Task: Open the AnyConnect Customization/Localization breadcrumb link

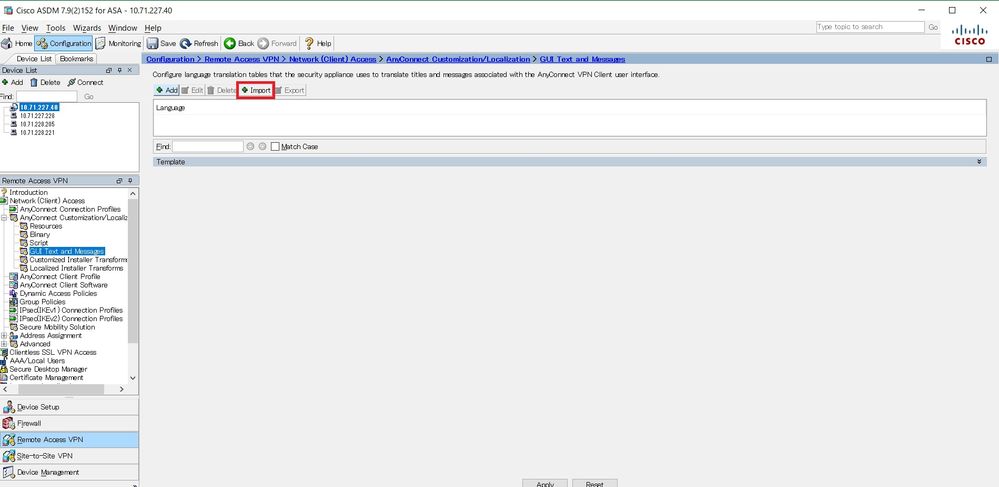Action: pos(458,59)
